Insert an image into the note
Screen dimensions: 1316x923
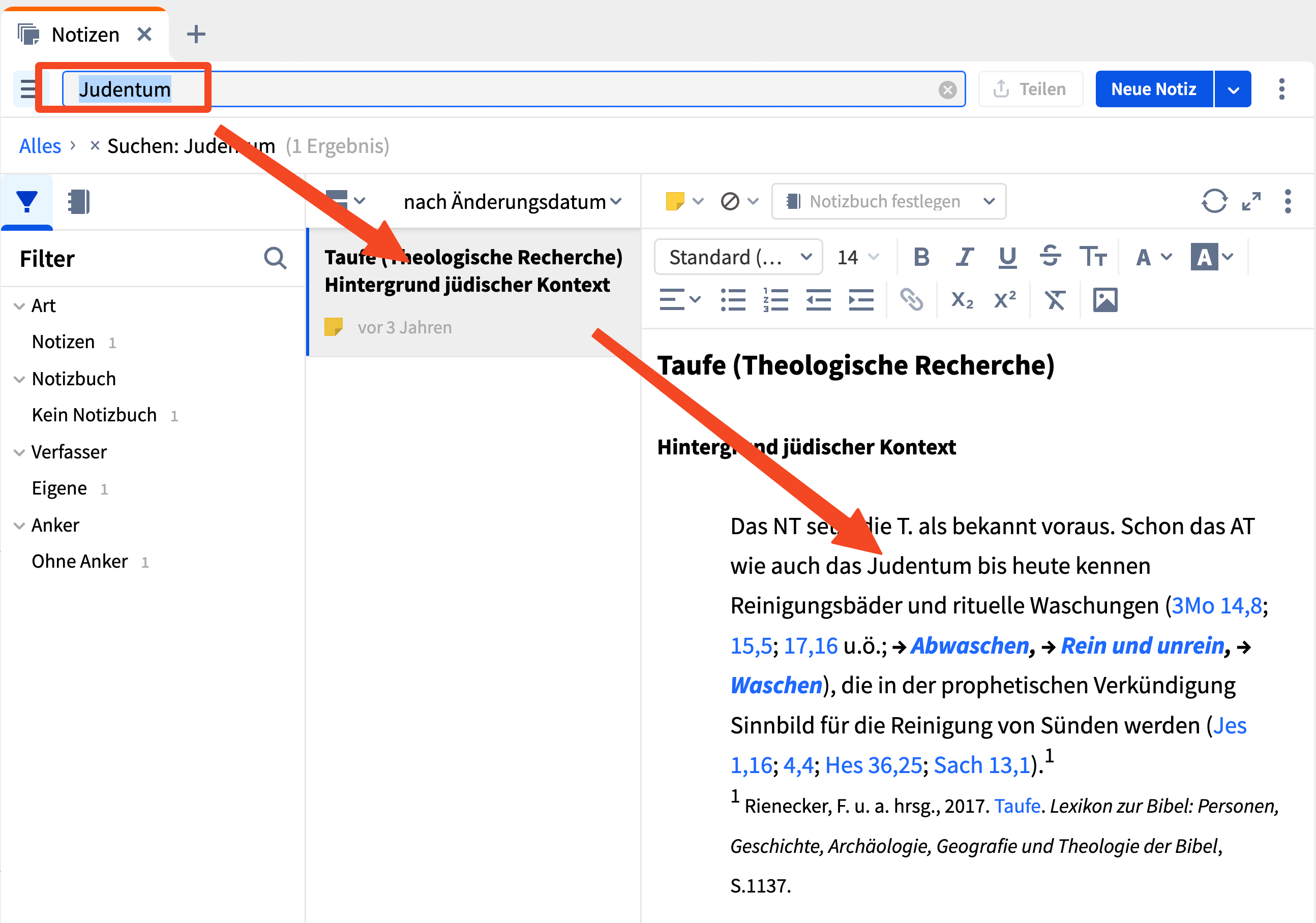point(1105,300)
